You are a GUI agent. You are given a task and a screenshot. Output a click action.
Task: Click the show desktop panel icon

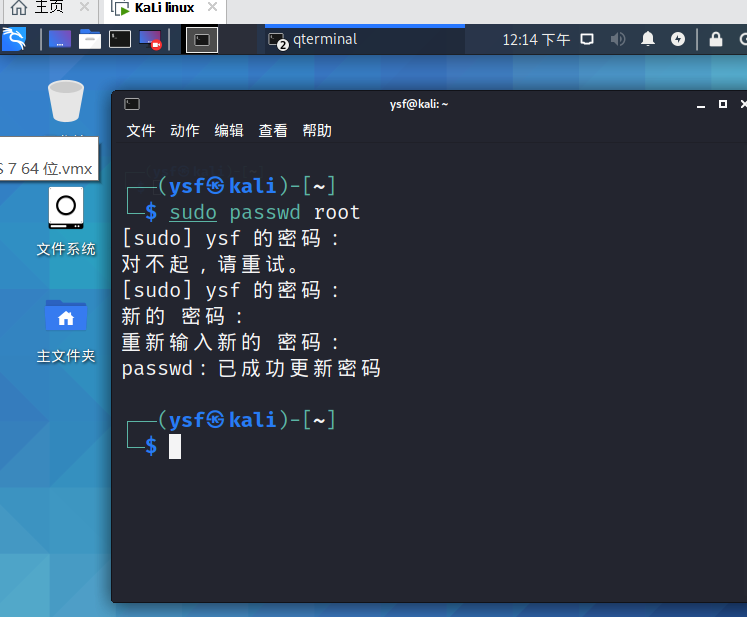tap(60, 39)
